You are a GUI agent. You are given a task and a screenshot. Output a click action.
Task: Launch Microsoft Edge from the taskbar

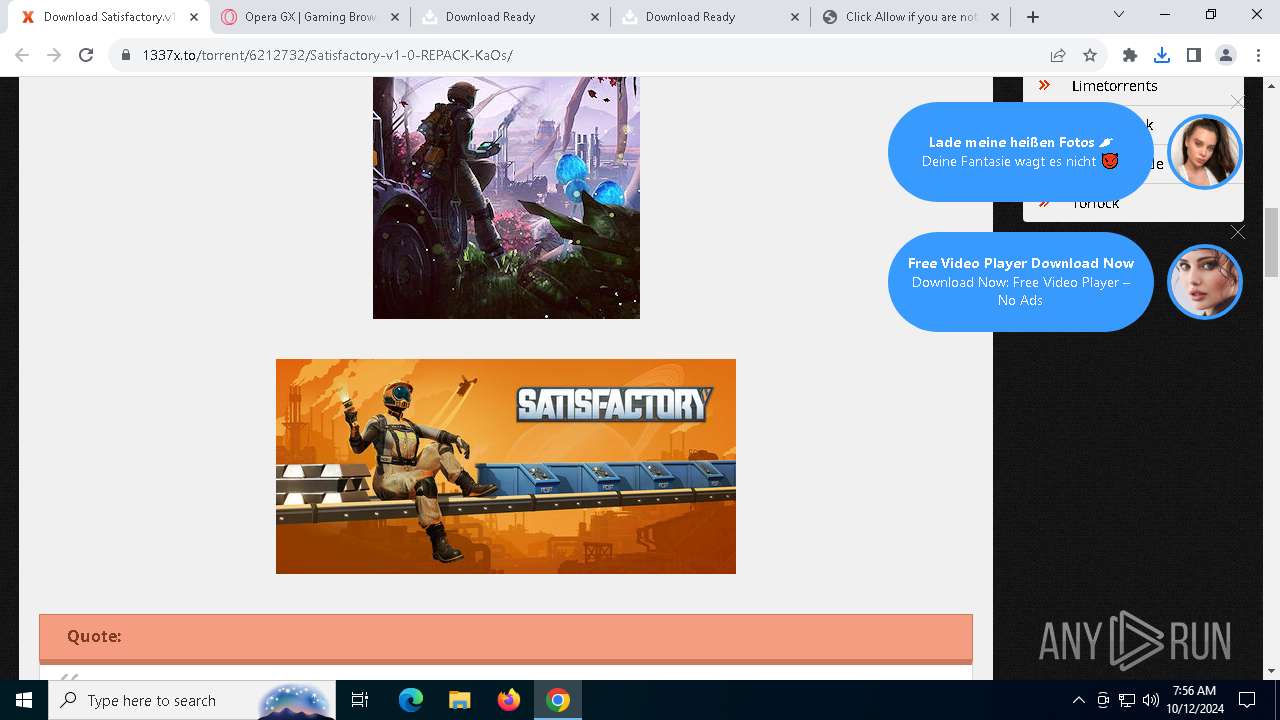tap(411, 700)
